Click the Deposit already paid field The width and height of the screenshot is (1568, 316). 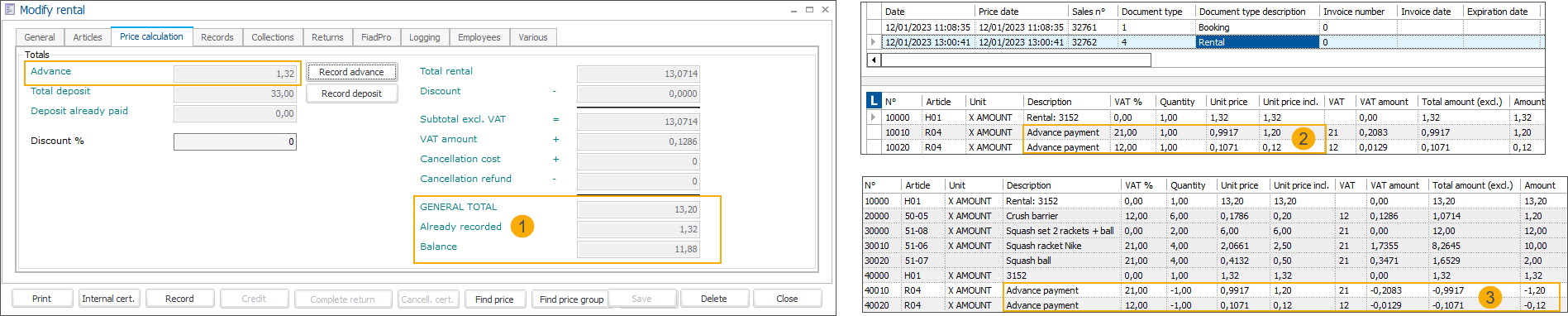coord(235,113)
